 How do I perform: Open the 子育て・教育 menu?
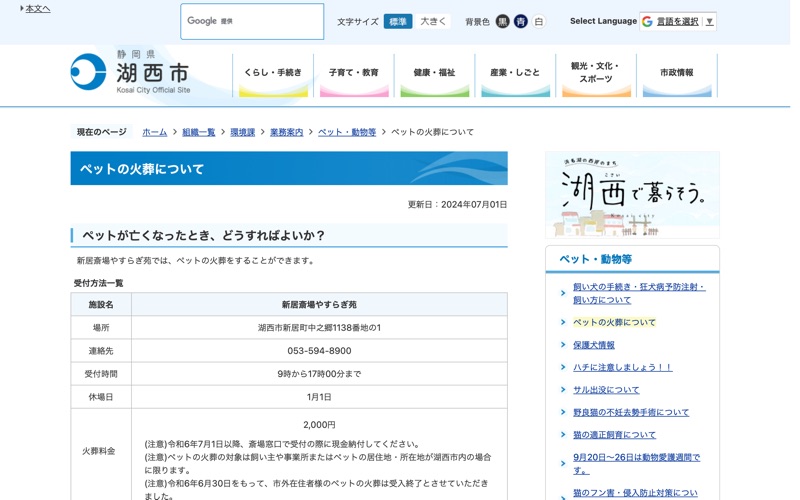point(354,75)
